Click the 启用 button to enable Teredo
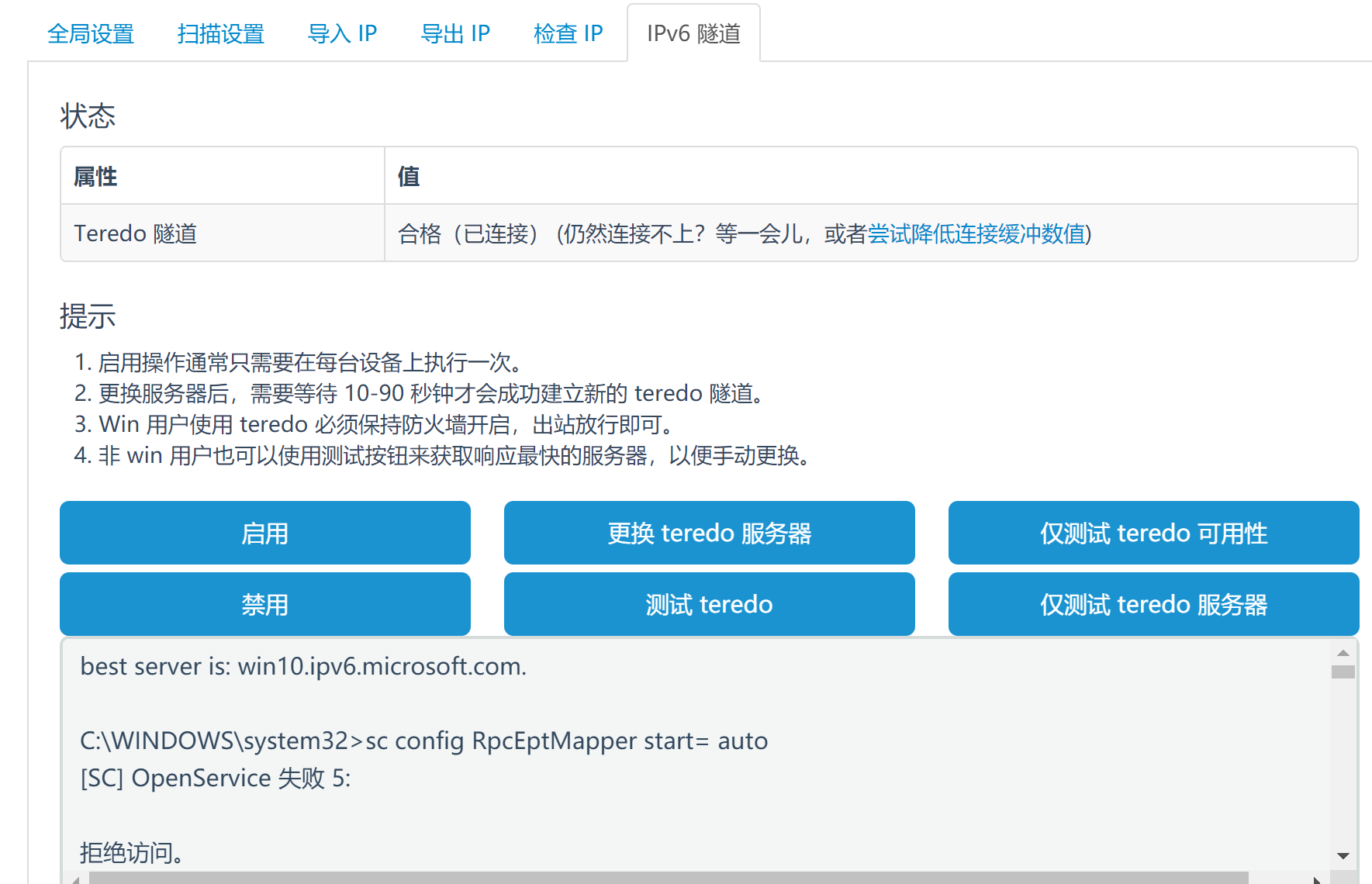This screenshot has height=884, width=1372. tap(264, 533)
